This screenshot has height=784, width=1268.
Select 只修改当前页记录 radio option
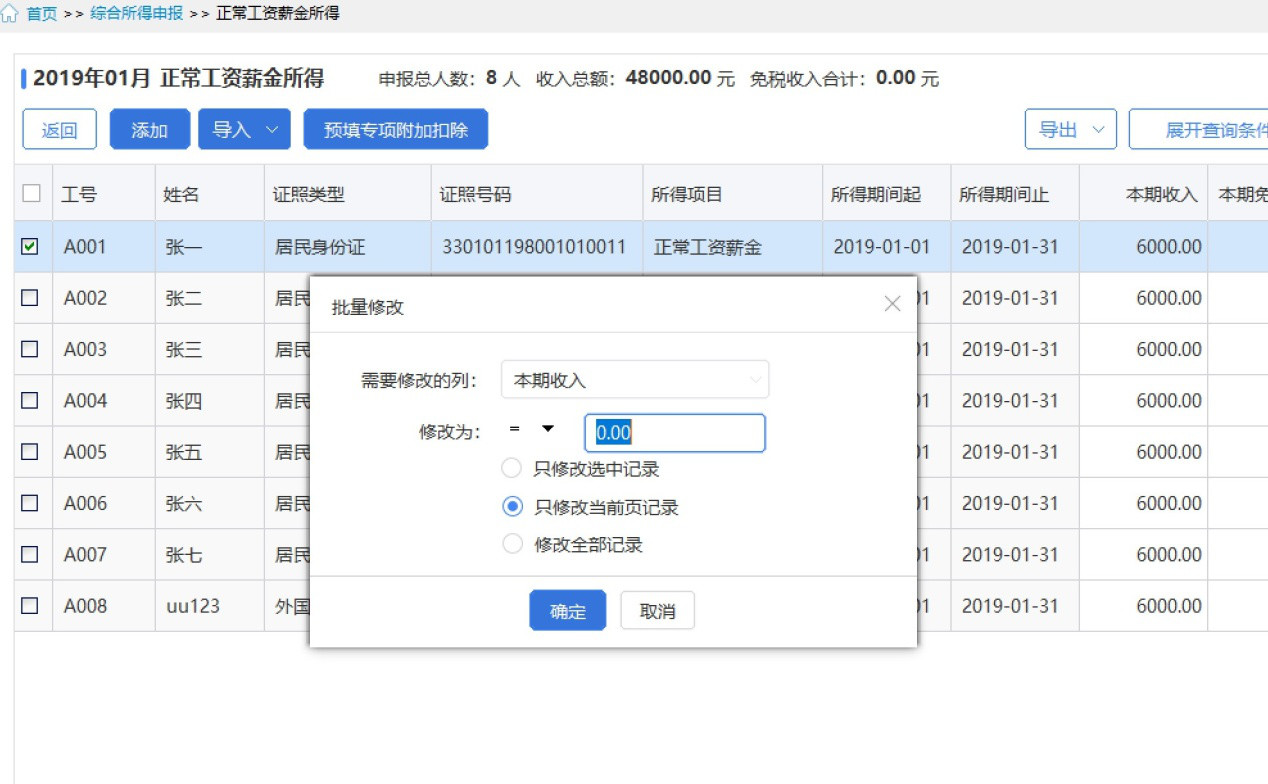click(512, 507)
